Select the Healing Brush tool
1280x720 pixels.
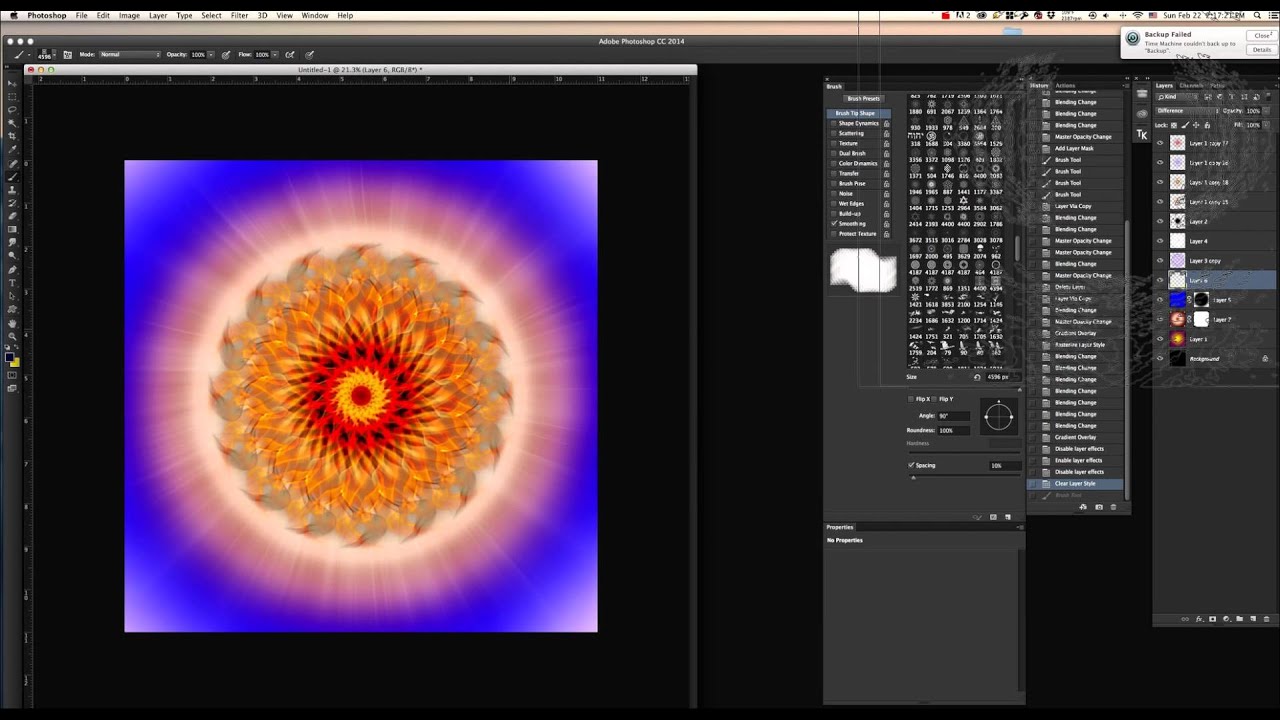click(13, 165)
